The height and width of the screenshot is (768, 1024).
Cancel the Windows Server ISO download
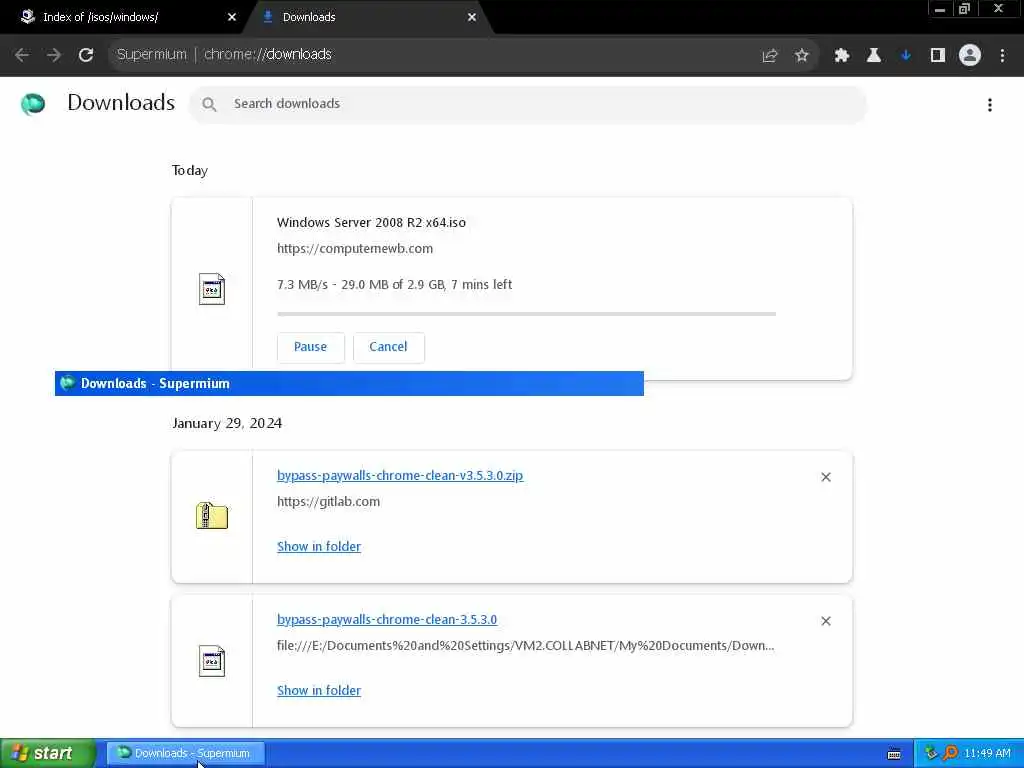tap(388, 347)
